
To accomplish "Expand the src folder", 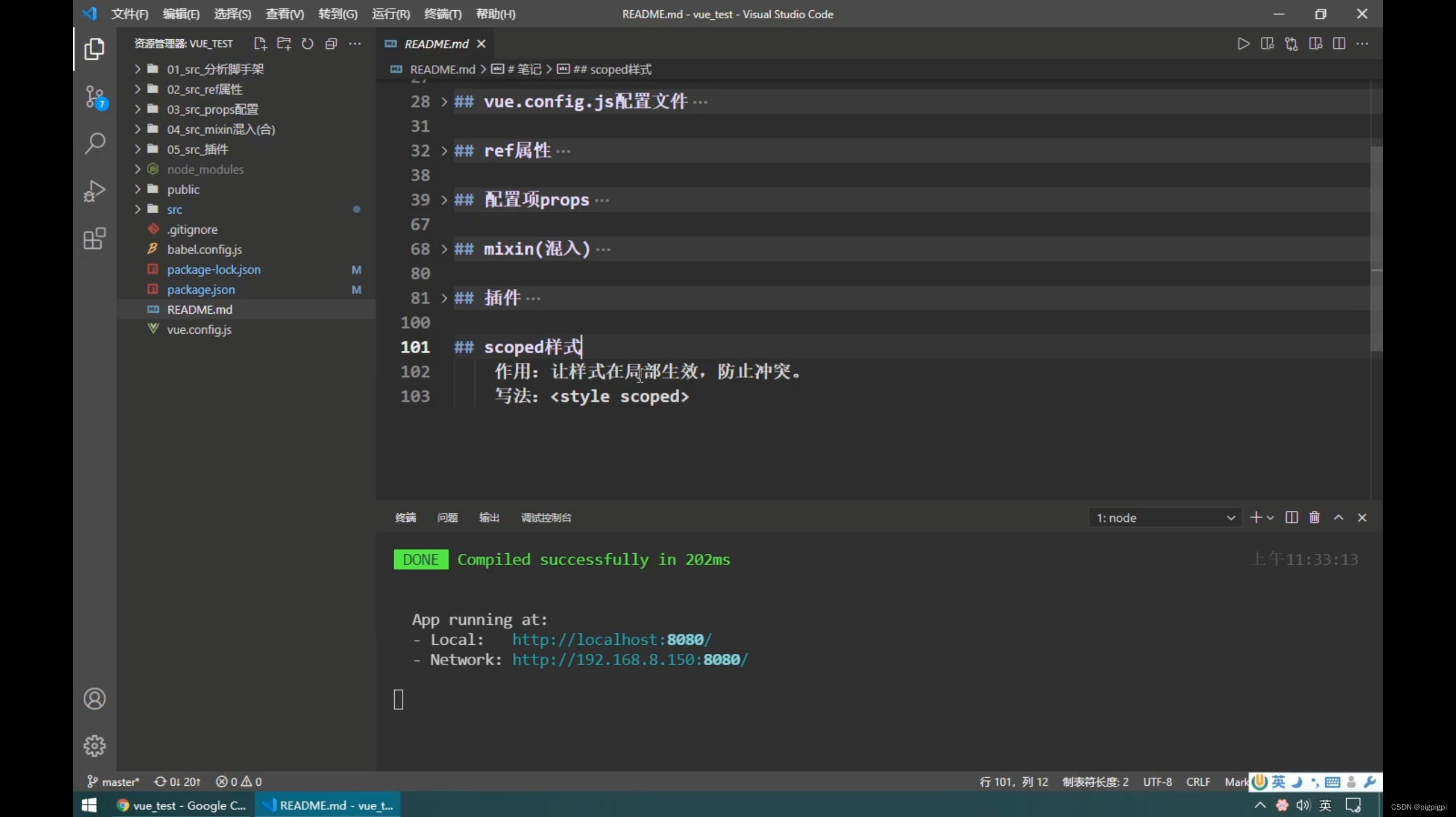I will [137, 209].
